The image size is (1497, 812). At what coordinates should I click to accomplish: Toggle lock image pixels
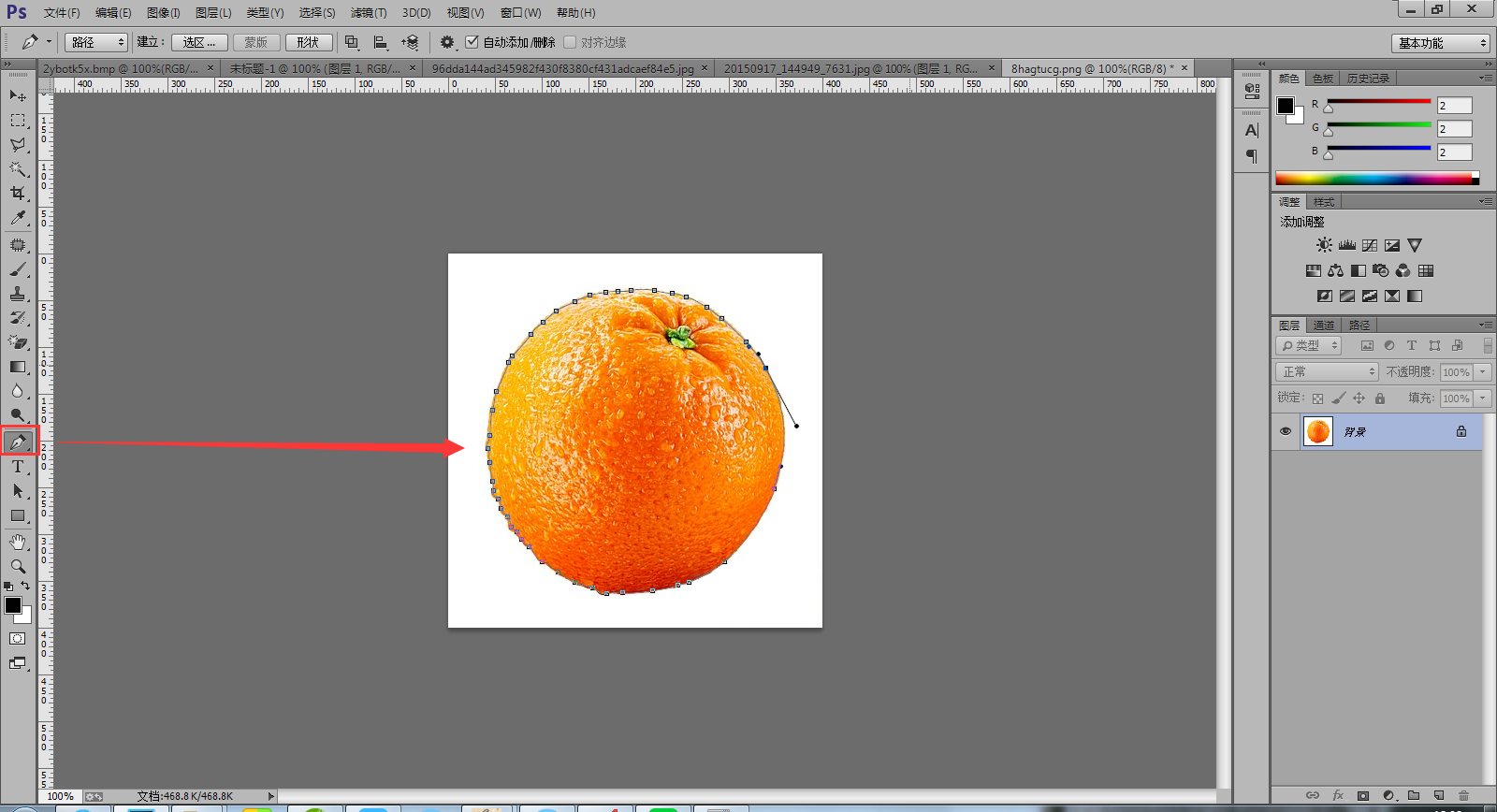coord(1338,399)
